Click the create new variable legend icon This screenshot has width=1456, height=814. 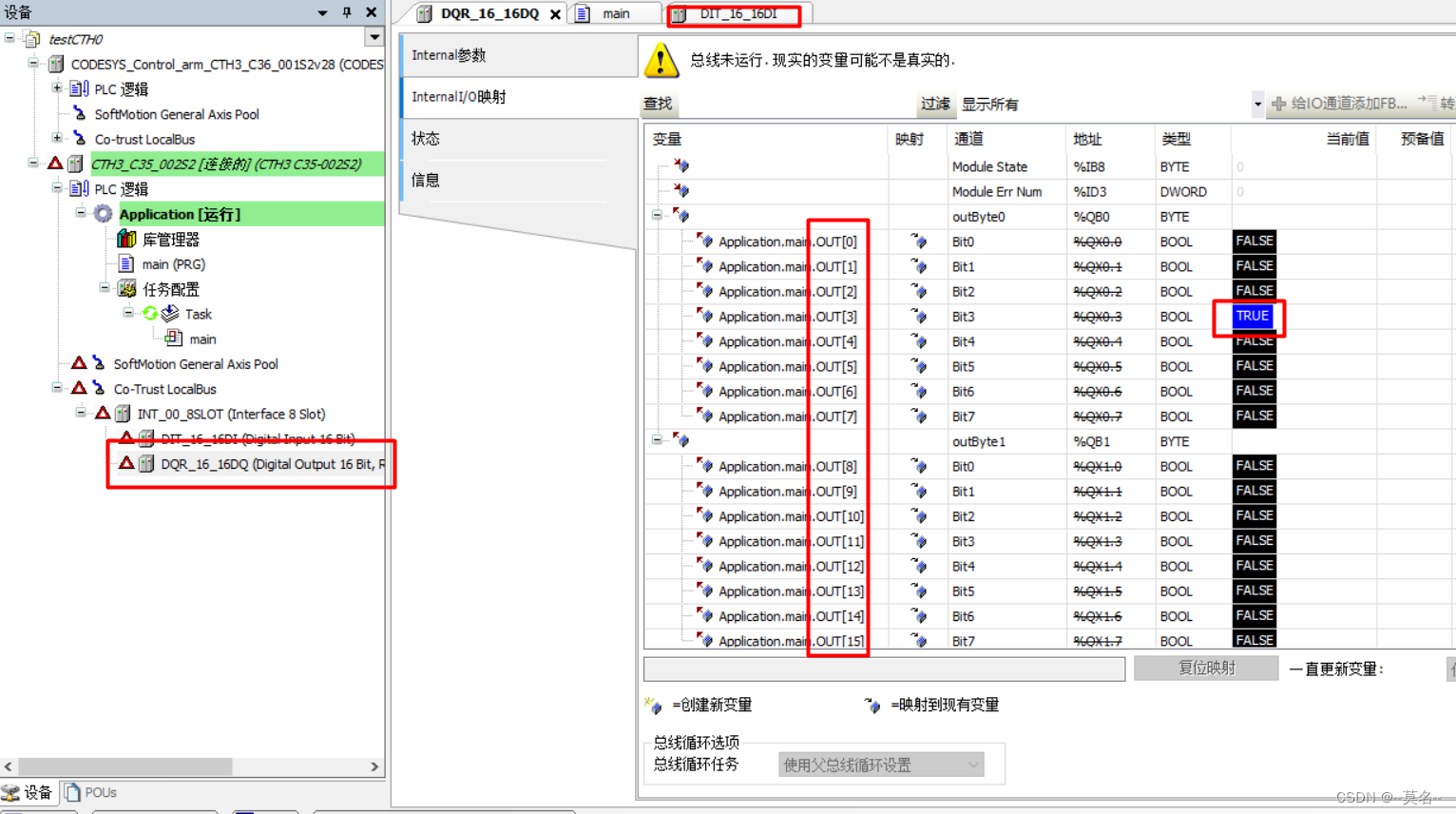(x=653, y=705)
